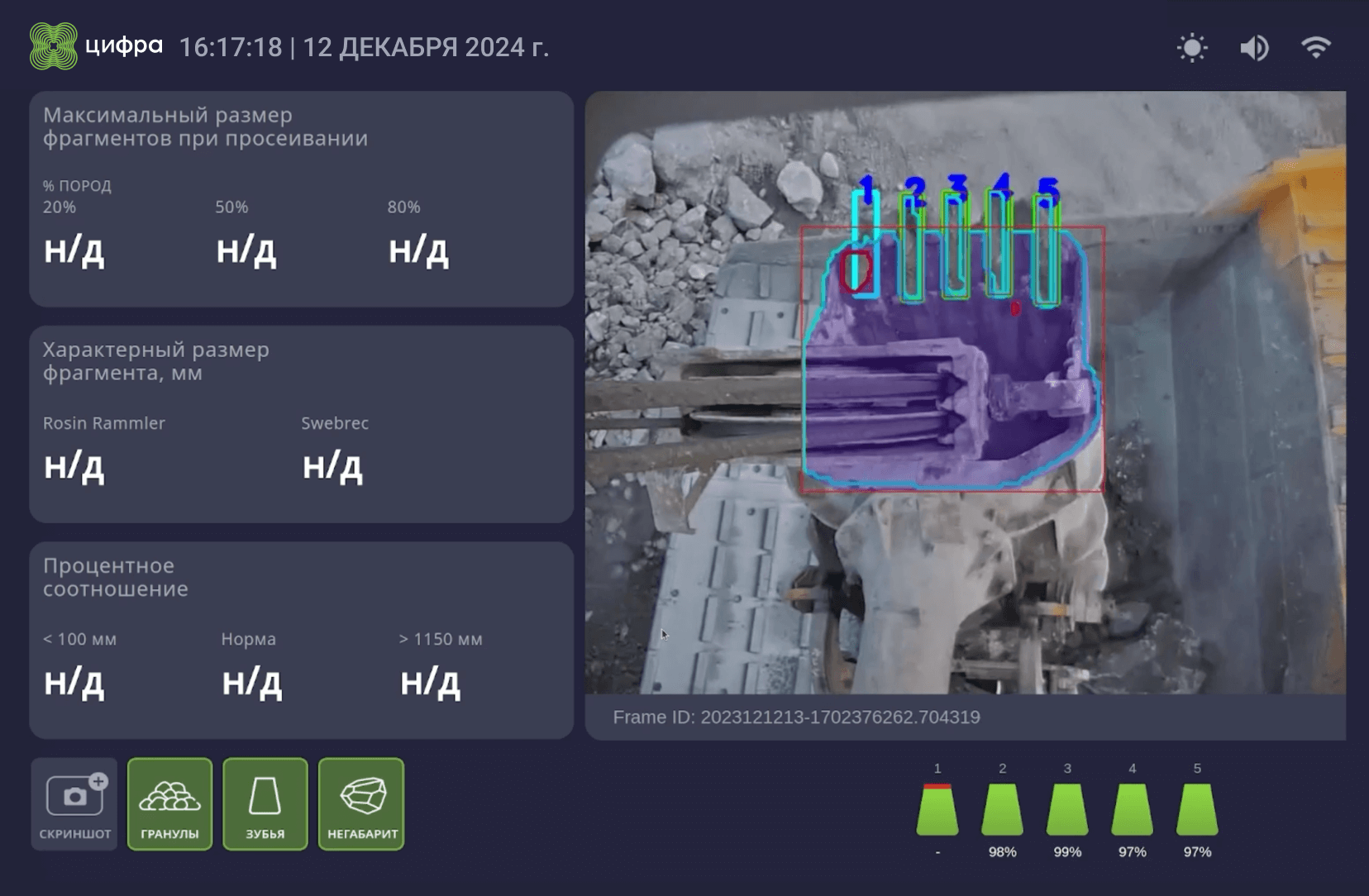
Task: Mute sound with the speaker icon
Action: coord(1253,48)
